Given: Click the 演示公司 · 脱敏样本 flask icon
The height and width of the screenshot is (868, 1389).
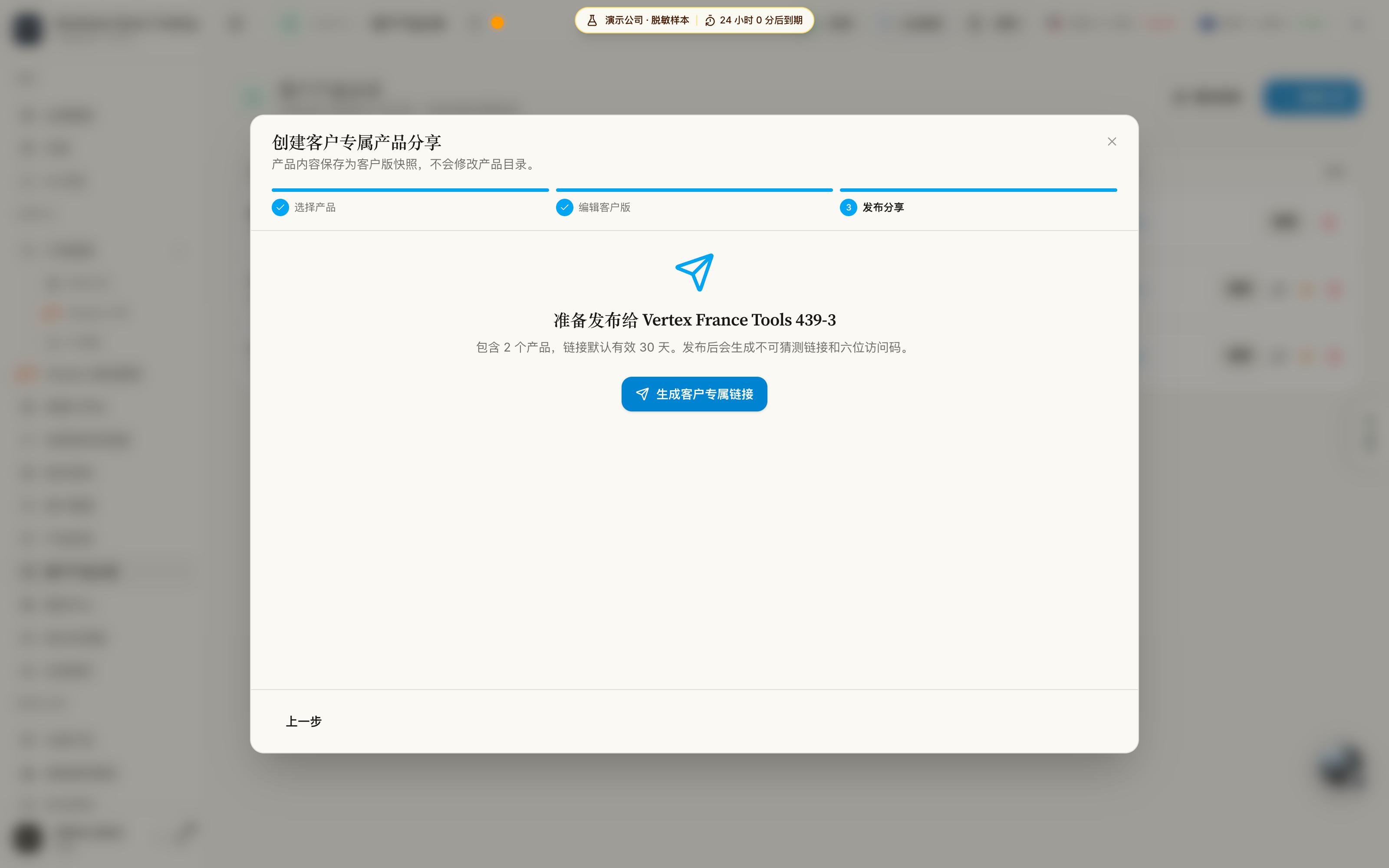Looking at the screenshot, I should 592,20.
